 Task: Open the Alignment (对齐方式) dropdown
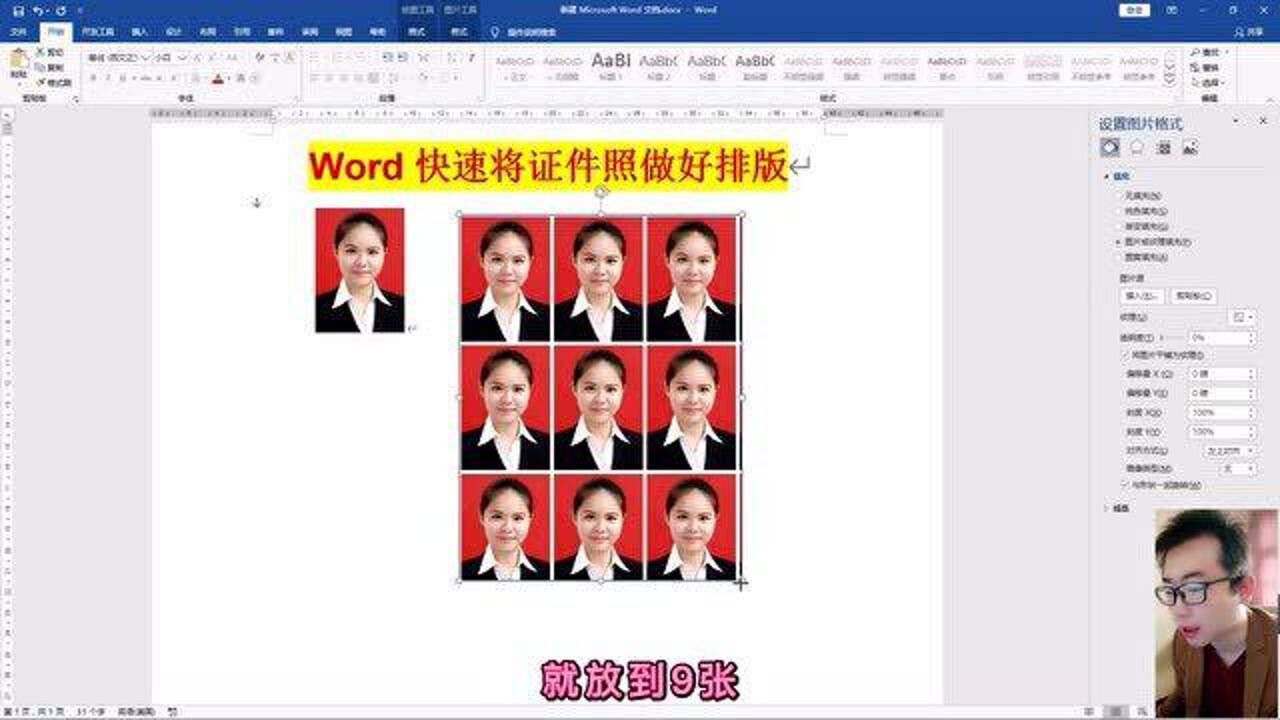pyautogui.click(x=1229, y=450)
